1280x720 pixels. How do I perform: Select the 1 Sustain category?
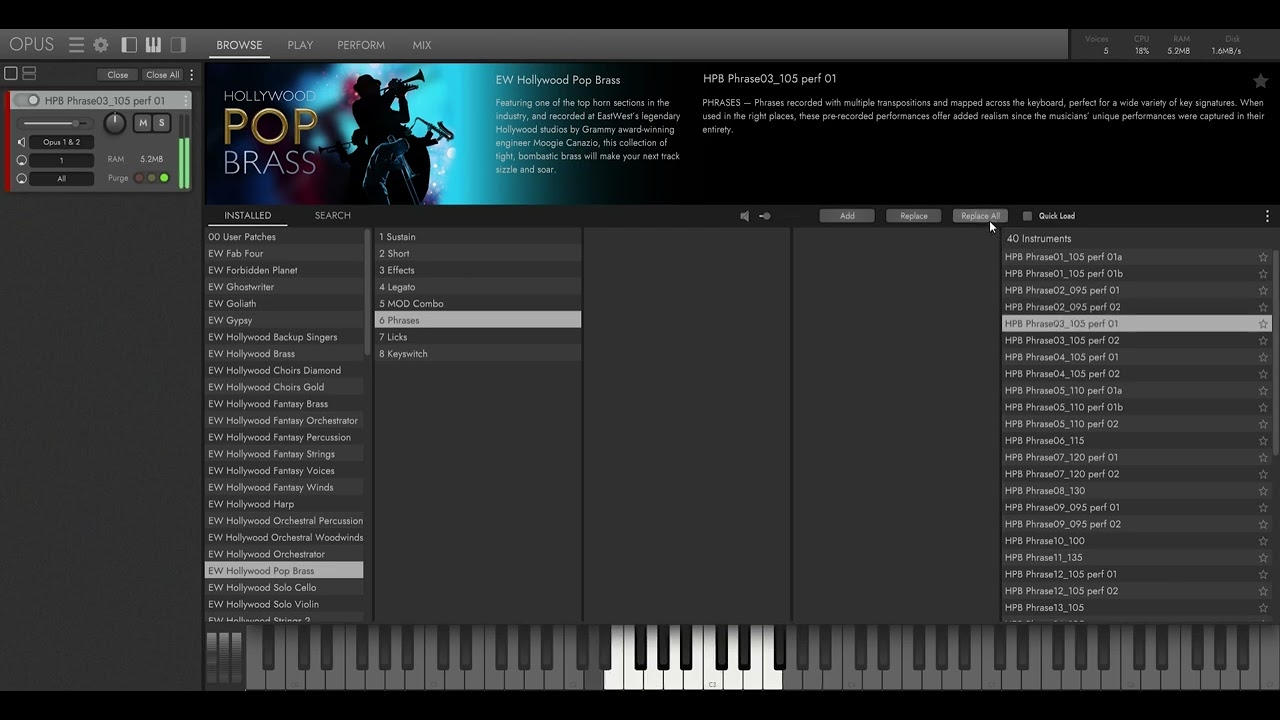tap(478, 237)
